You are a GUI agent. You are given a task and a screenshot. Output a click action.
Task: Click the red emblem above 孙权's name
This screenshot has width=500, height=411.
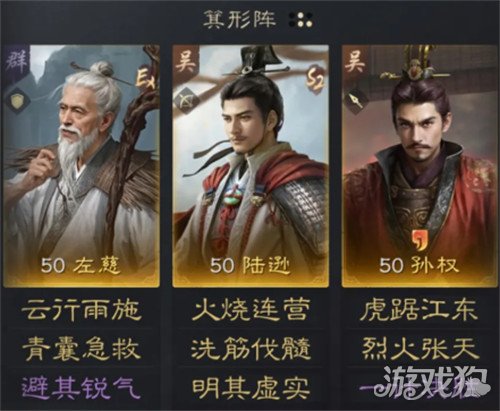(419, 241)
